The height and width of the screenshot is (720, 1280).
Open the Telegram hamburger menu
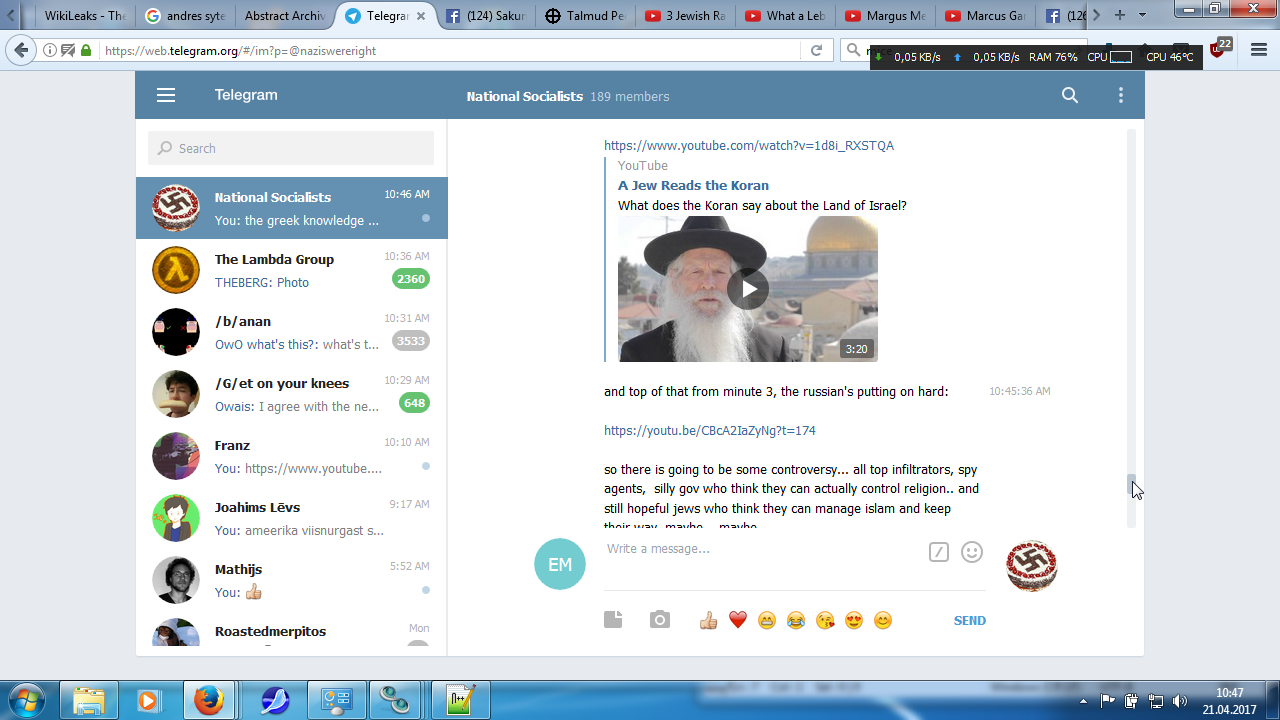[166, 96]
